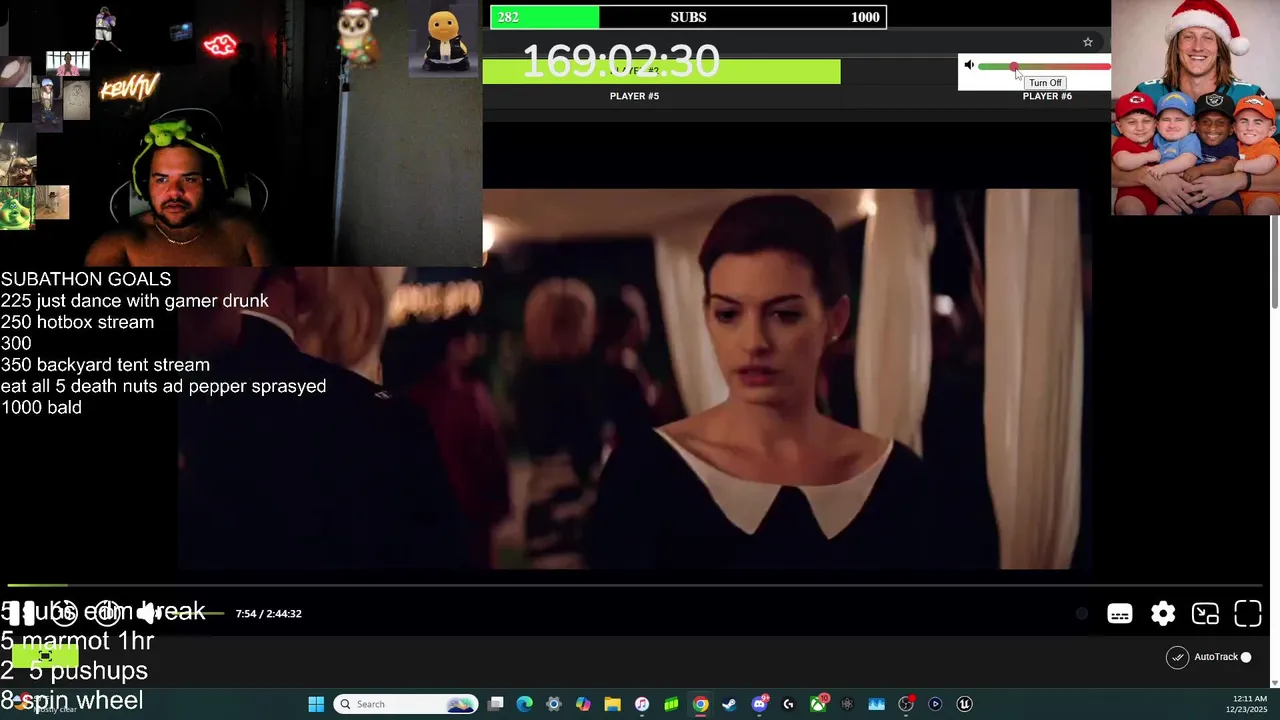Click the '225 just dance with gamer drunk' text
This screenshot has height=720, width=1280.
click(134, 301)
